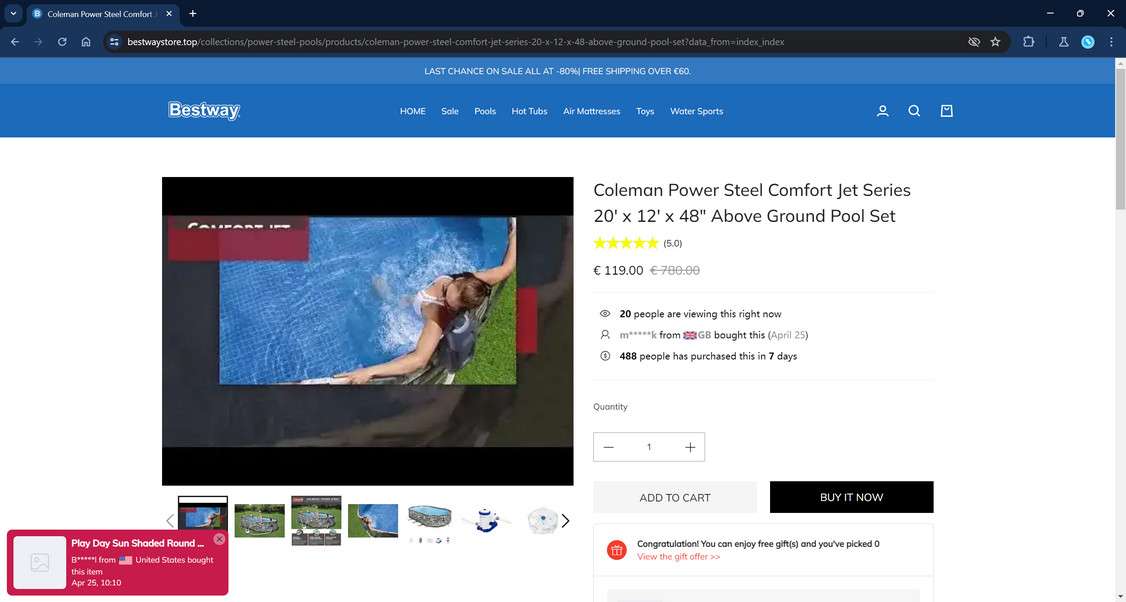Click the '488 people has purchased' text
The height and width of the screenshot is (602, 1126).
[708, 356]
